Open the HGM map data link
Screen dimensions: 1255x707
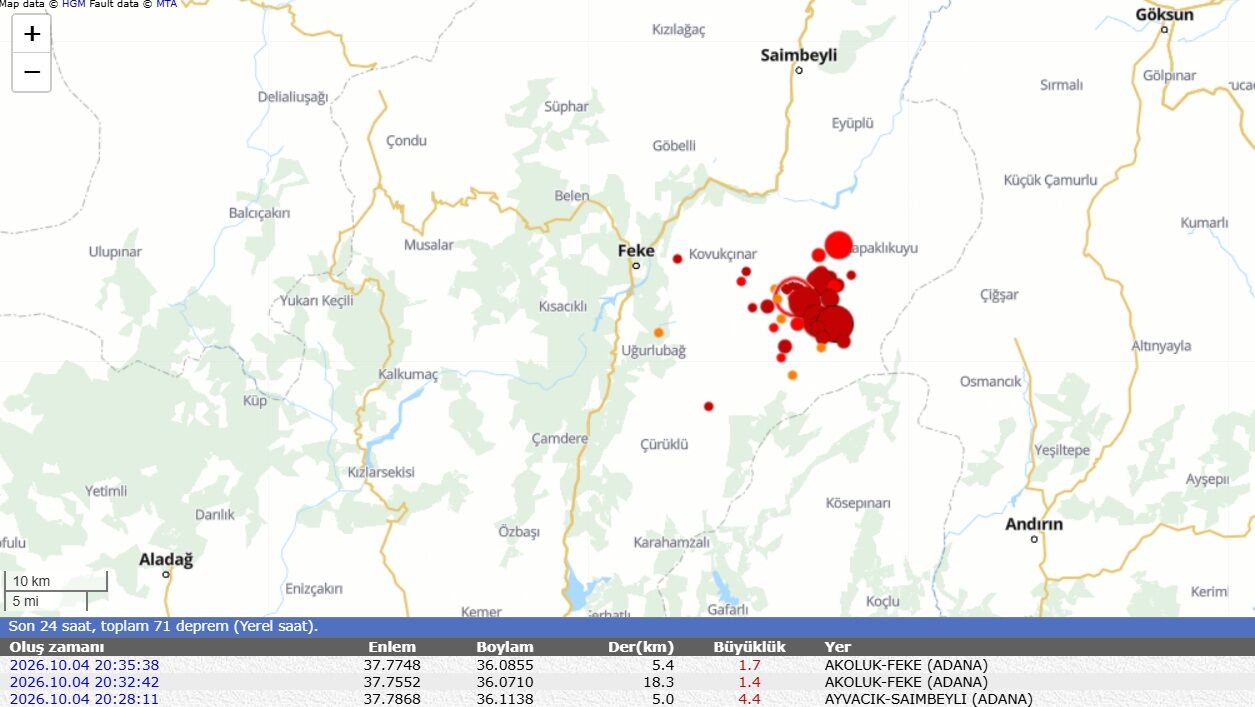(x=73, y=5)
